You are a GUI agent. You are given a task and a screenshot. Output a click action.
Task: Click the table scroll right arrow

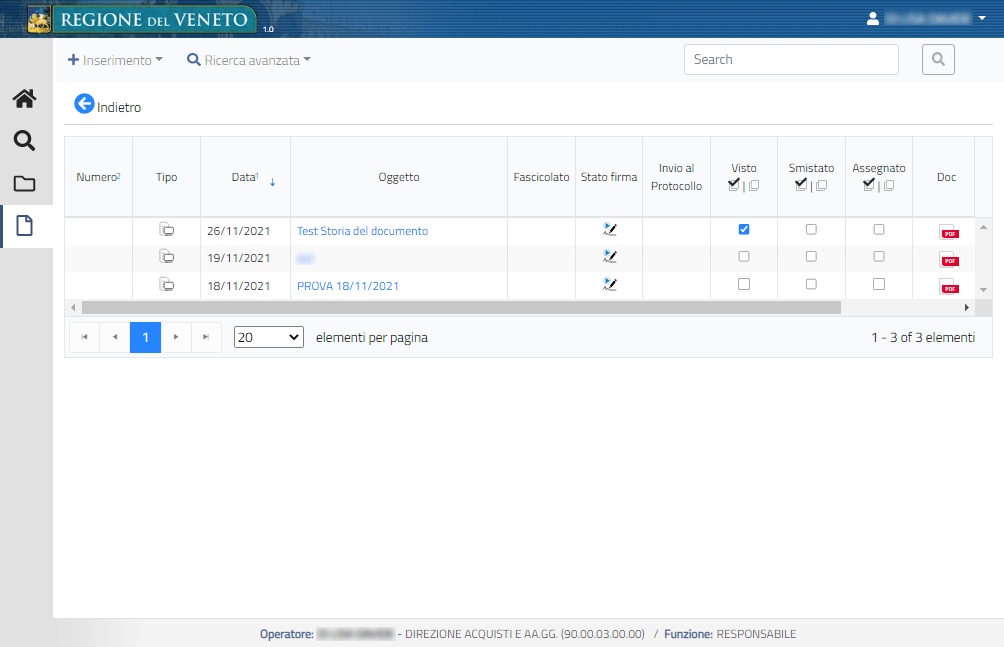(967, 307)
